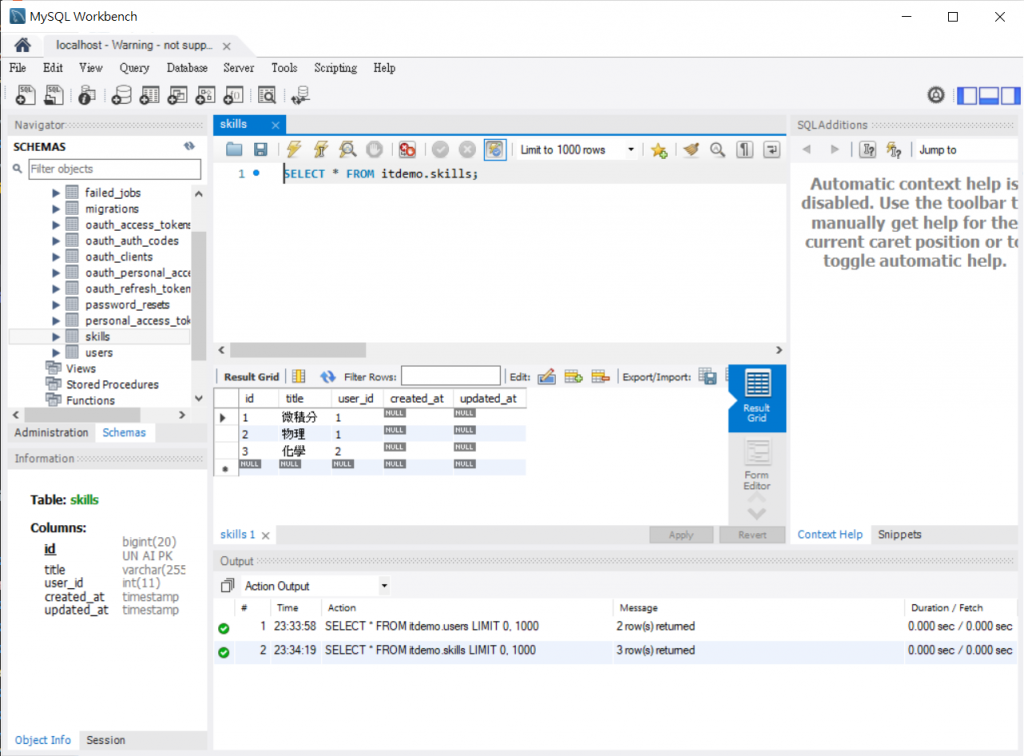1024x756 pixels.
Task: Click the Revert button
Action: [752, 535]
